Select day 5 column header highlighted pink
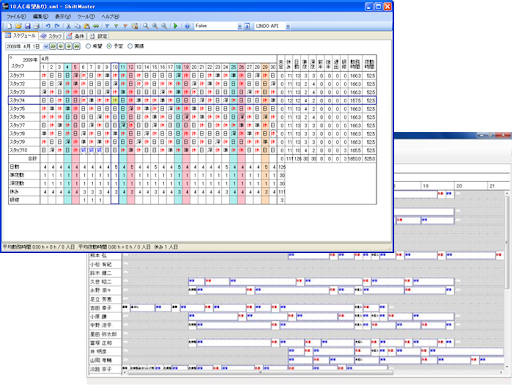The width and height of the screenshot is (512, 385). coord(75,67)
